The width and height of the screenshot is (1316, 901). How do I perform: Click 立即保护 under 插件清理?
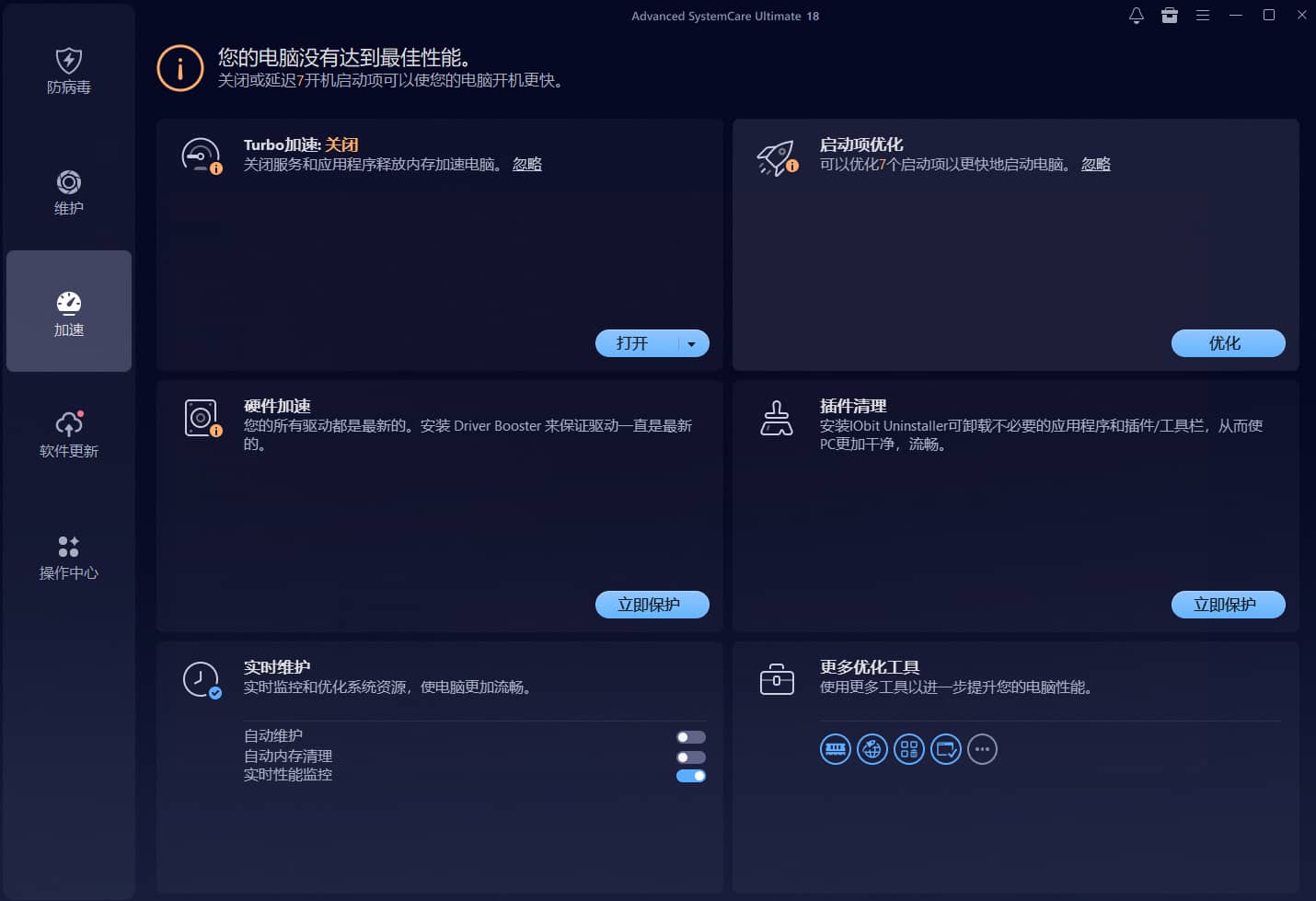point(1228,605)
